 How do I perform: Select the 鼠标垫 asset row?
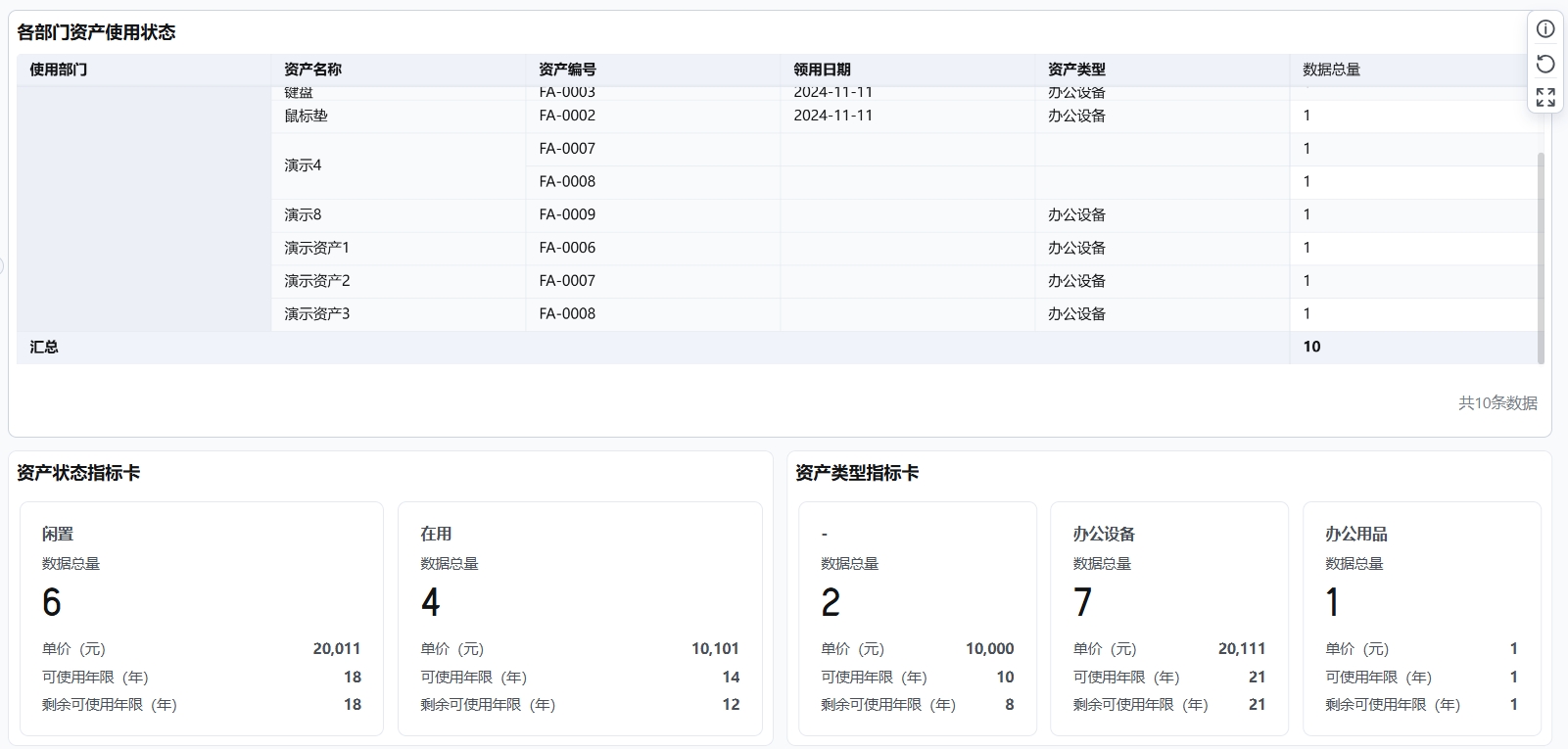click(307, 116)
